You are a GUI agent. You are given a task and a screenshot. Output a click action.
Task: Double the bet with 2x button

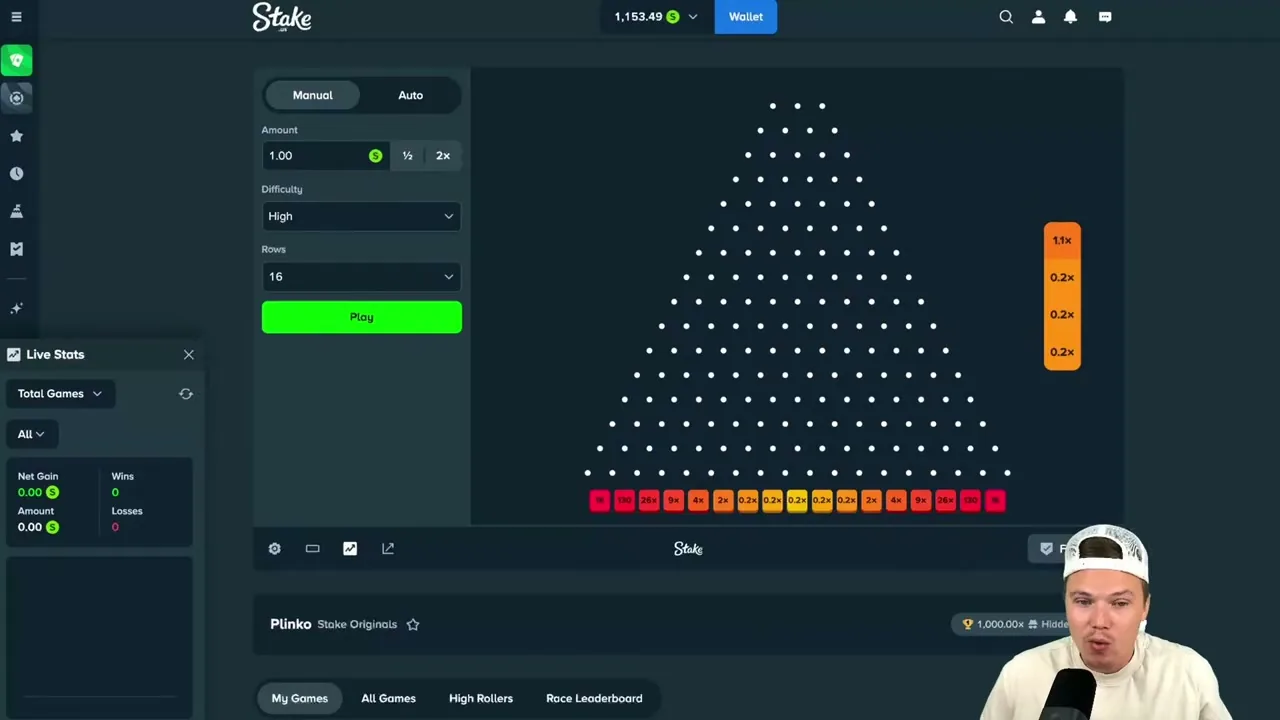[x=443, y=156]
